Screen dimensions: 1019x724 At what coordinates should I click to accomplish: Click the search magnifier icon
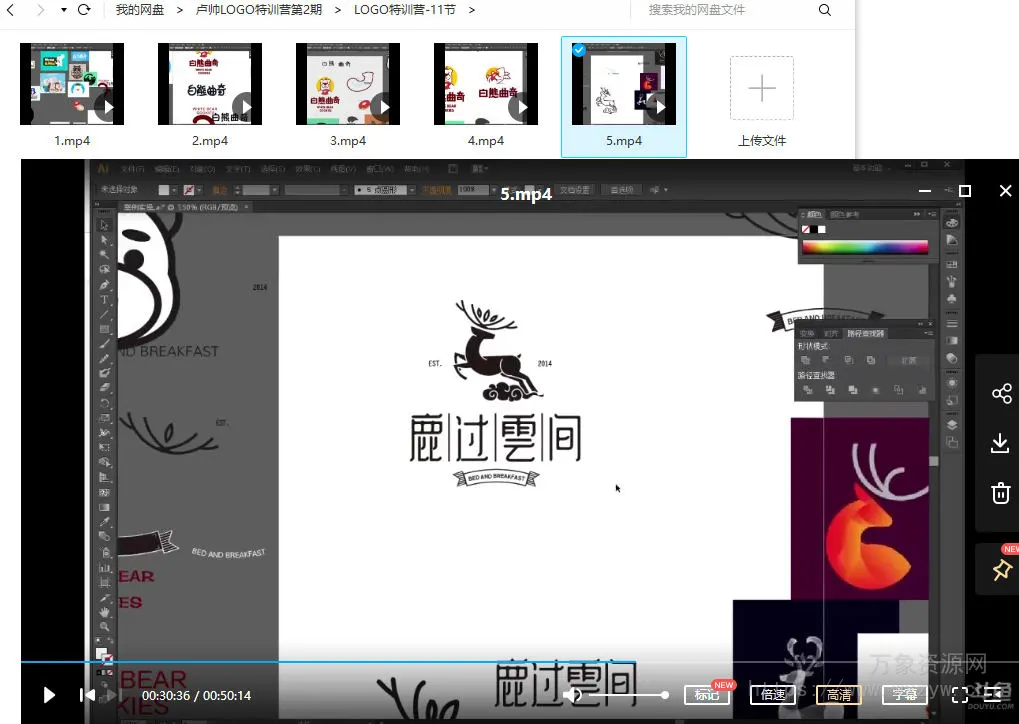(825, 10)
